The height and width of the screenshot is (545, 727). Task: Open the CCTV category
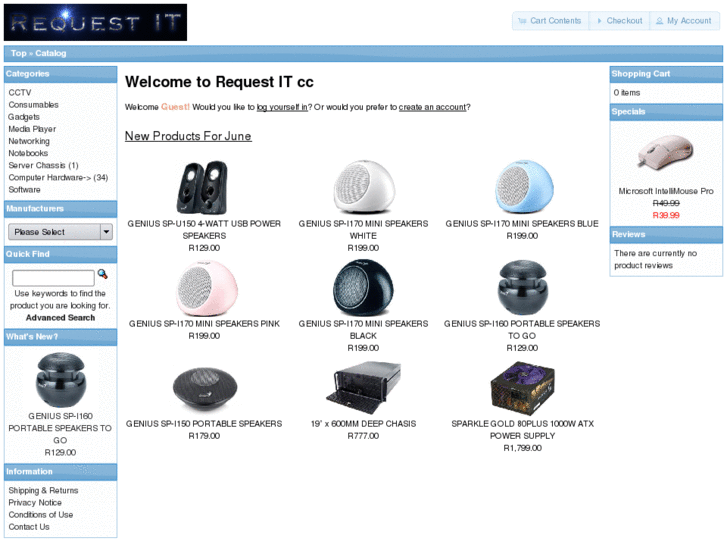click(x=20, y=92)
